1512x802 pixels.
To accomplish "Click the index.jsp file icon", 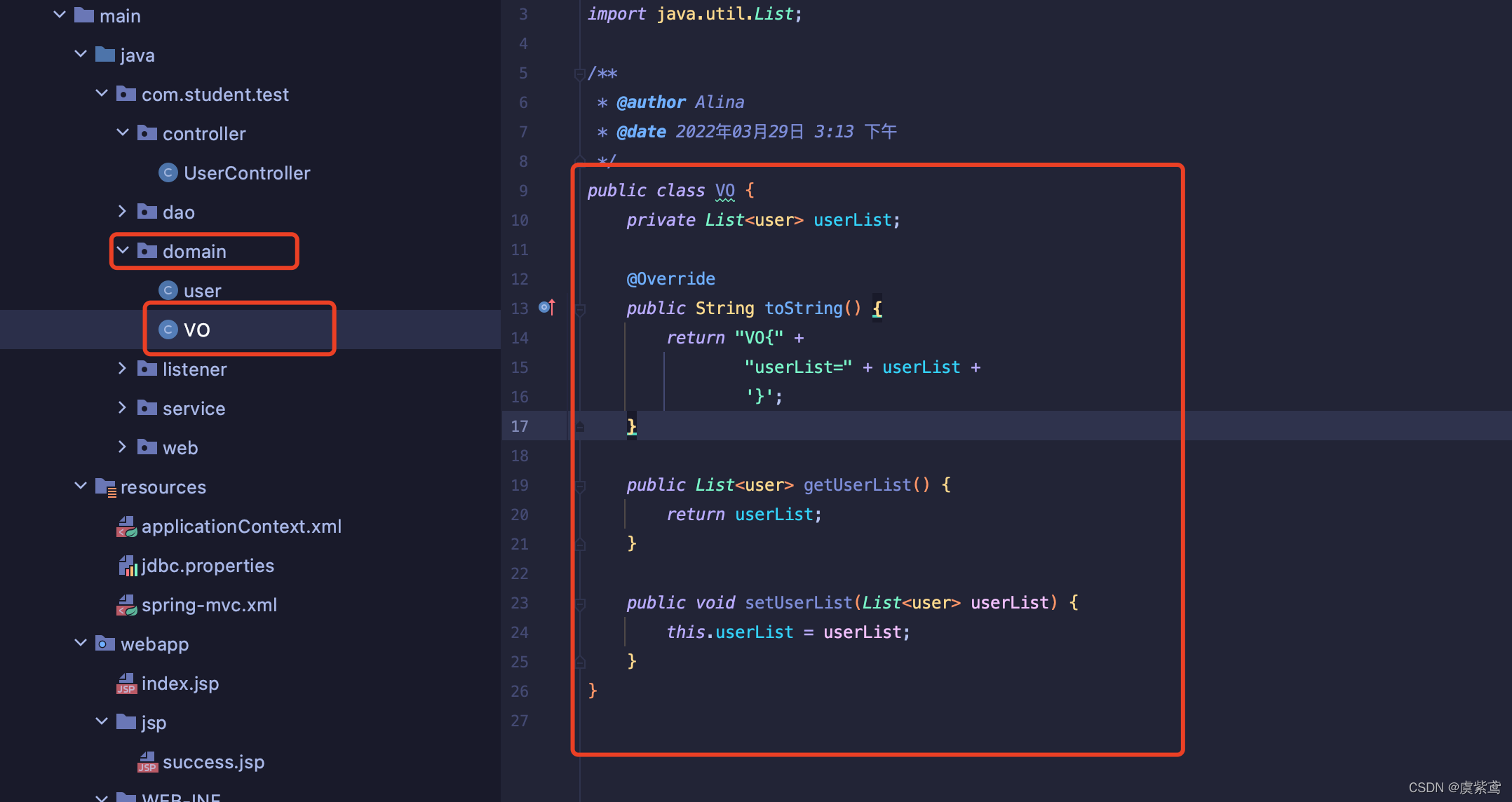I will coord(126,684).
